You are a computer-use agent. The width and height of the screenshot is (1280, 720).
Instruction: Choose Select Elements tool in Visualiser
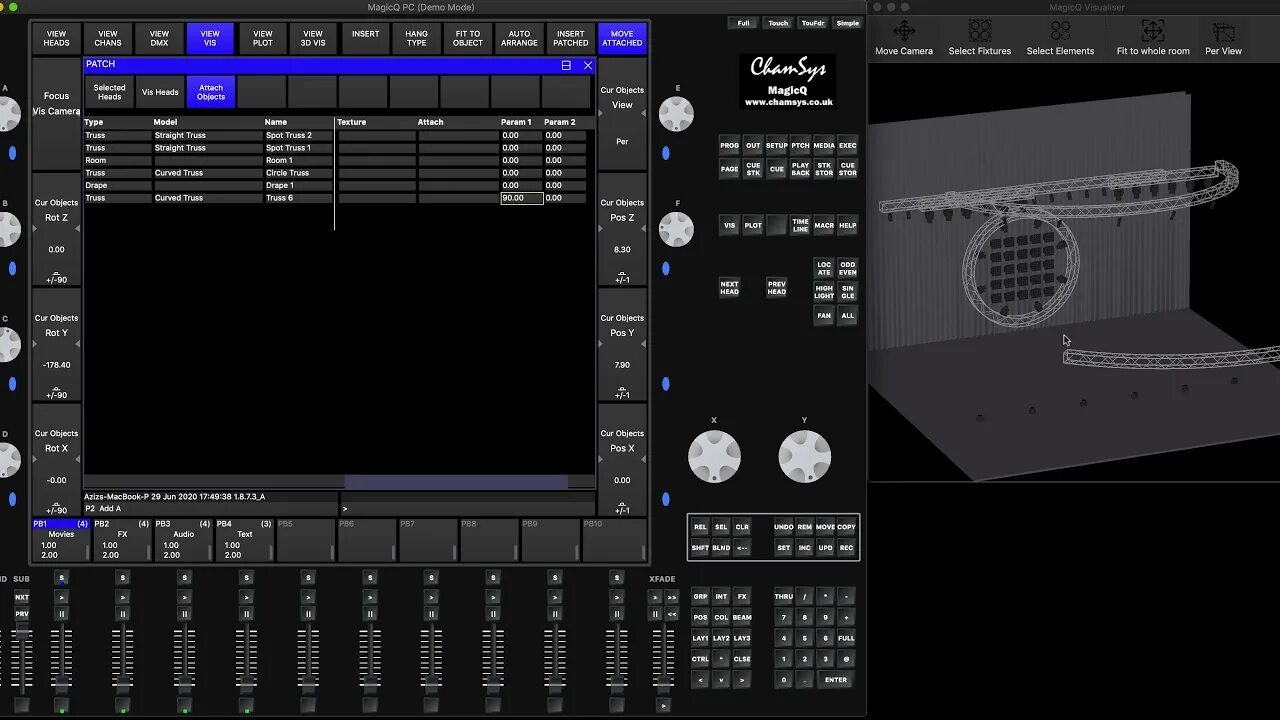pos(1060,38)
